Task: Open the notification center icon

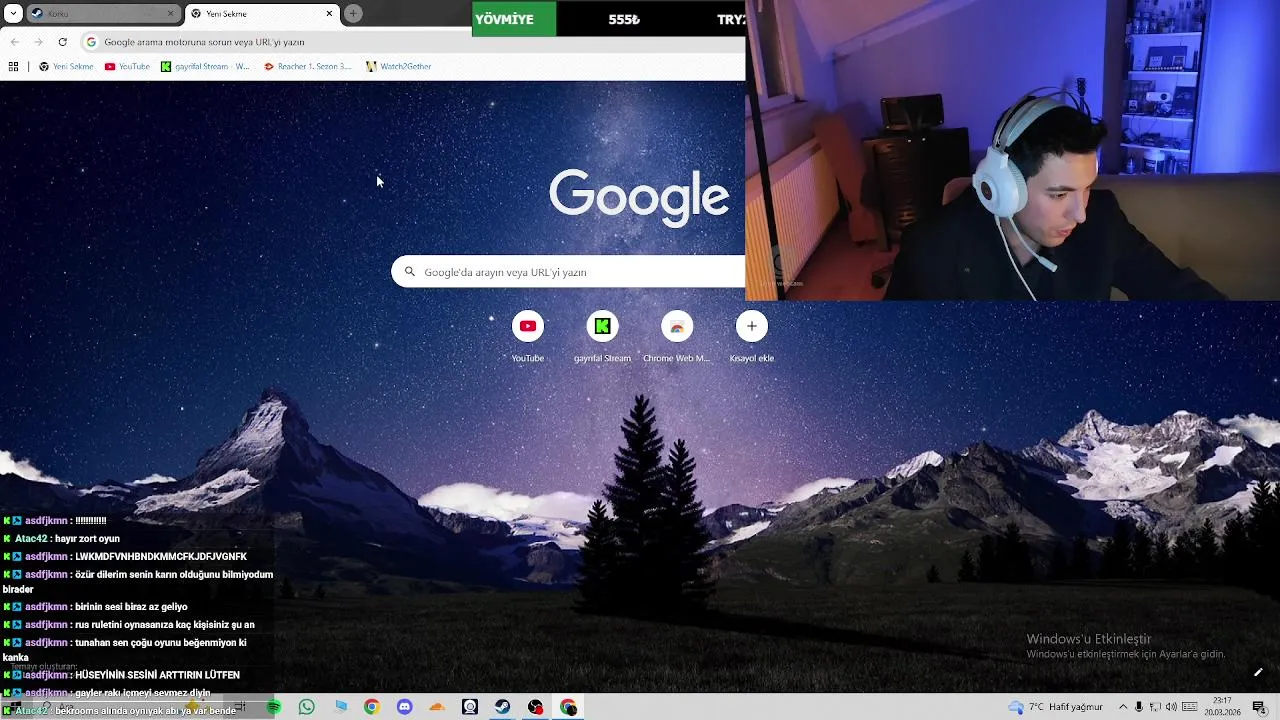Action: coord(1259,707)
